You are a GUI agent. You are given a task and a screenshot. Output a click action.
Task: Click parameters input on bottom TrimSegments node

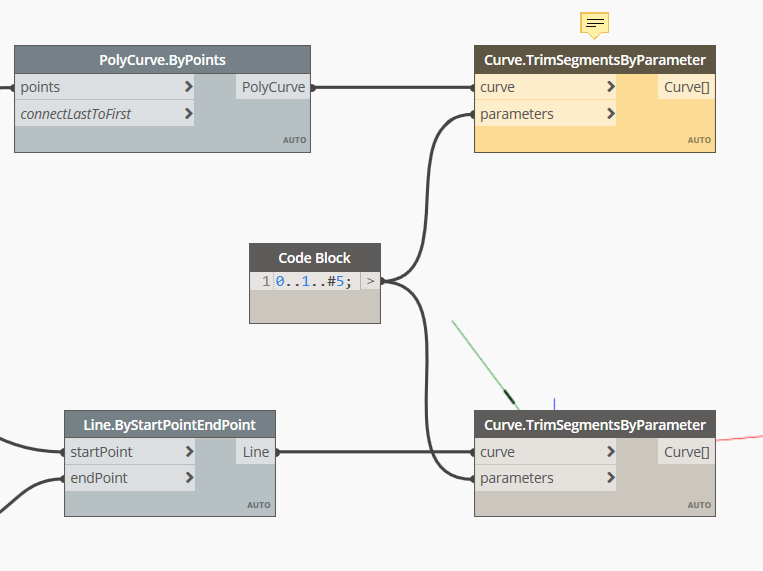point(545,478)
